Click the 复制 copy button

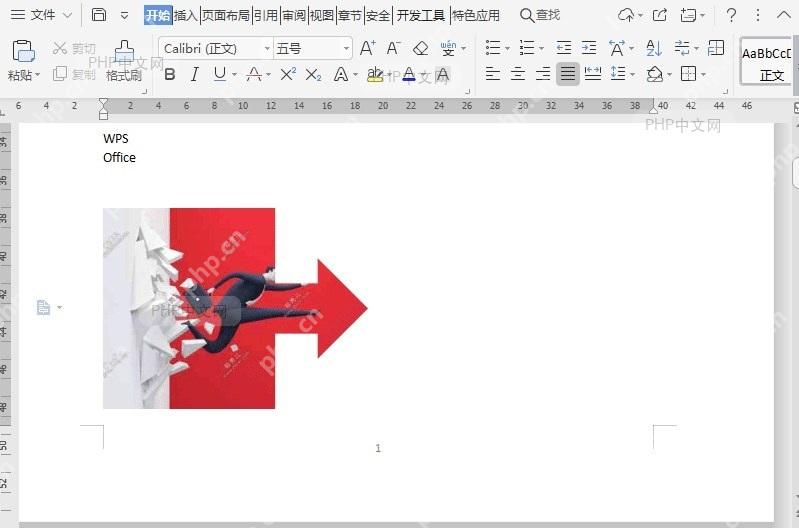coord(74,74)
